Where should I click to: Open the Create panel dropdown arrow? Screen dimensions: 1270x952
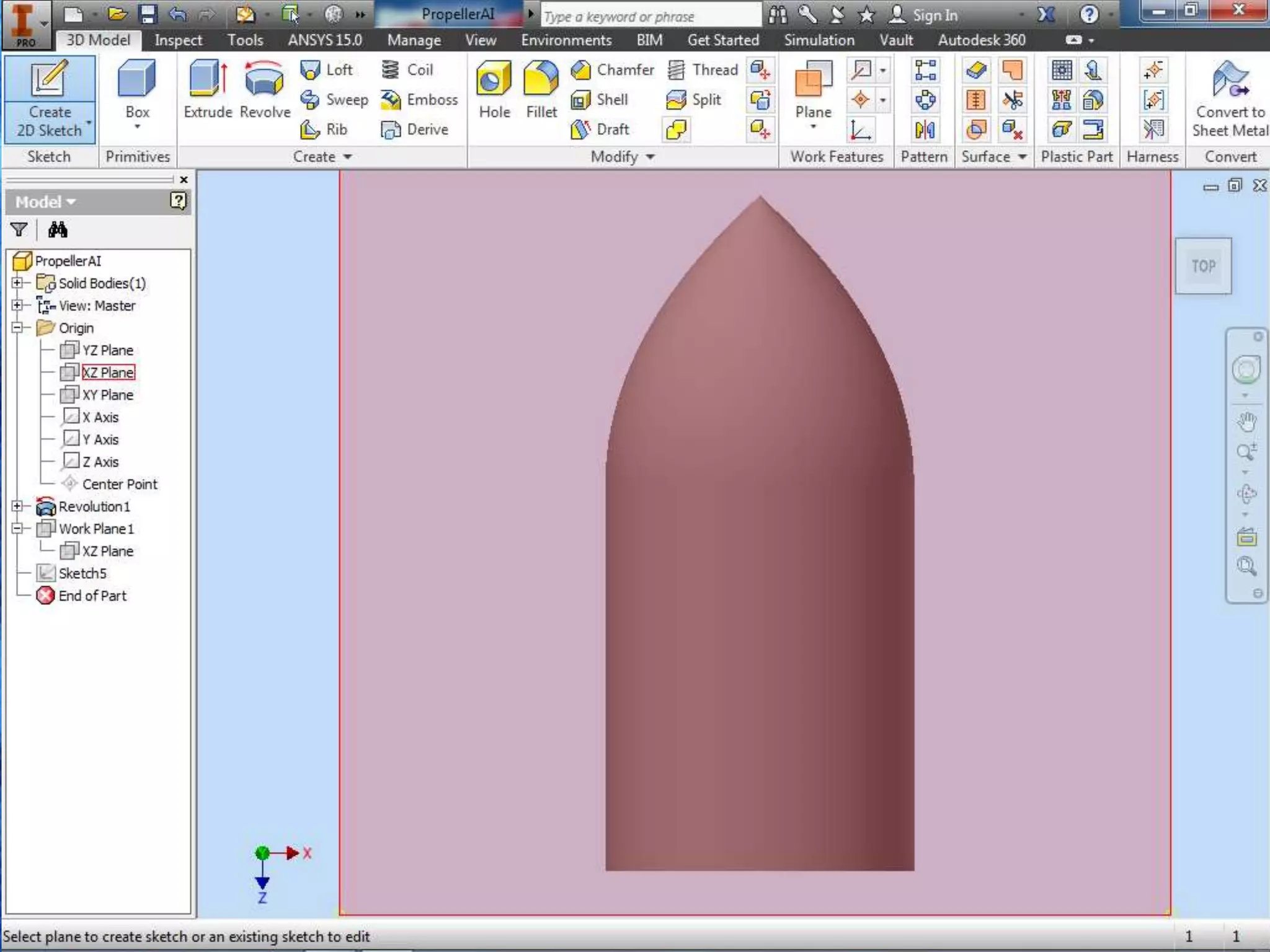click(347, 157)
